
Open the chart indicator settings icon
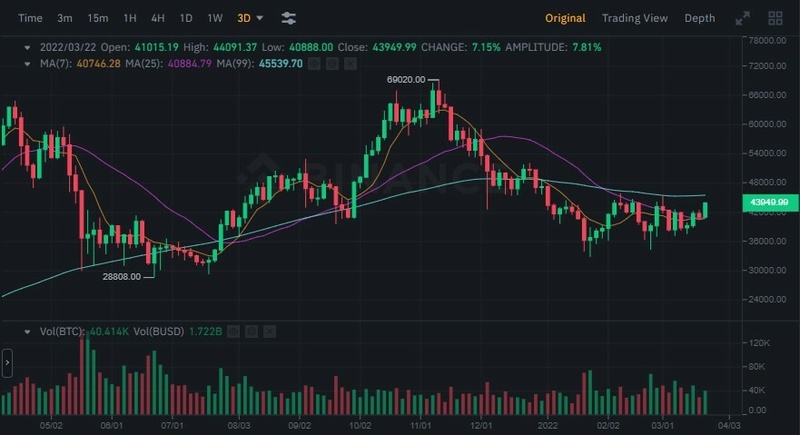tap(288, 18)
